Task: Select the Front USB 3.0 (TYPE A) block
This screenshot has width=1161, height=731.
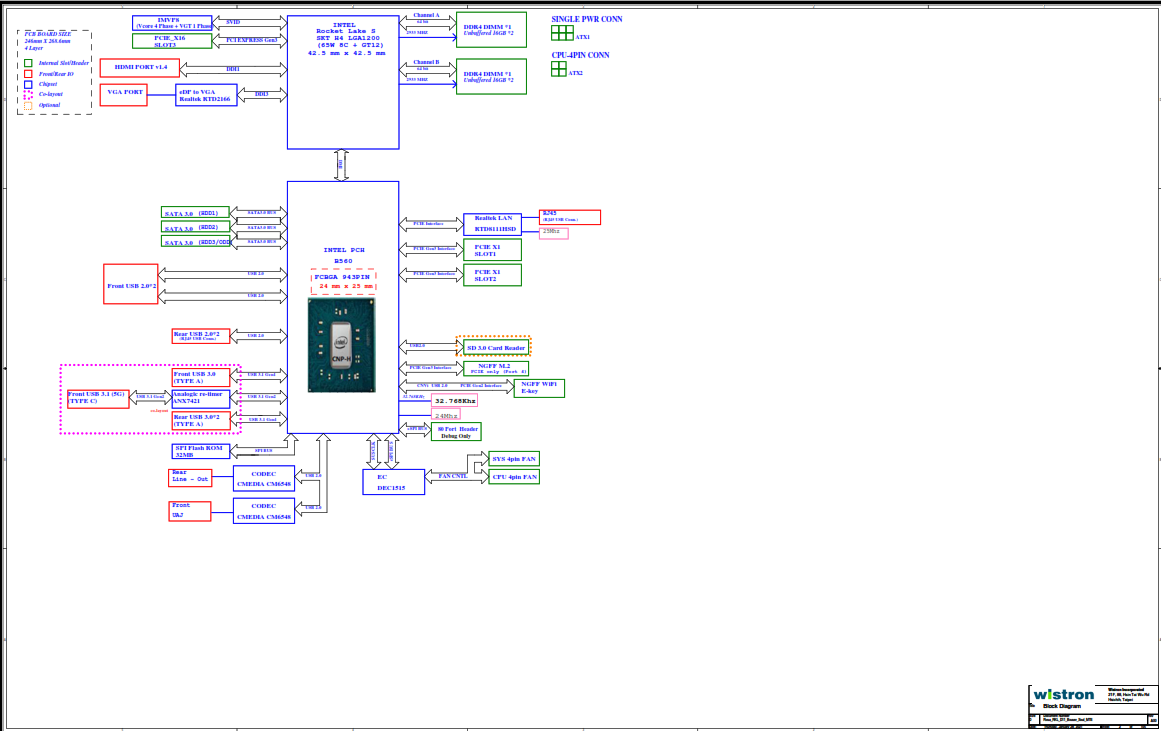Action: pos(201,378)
